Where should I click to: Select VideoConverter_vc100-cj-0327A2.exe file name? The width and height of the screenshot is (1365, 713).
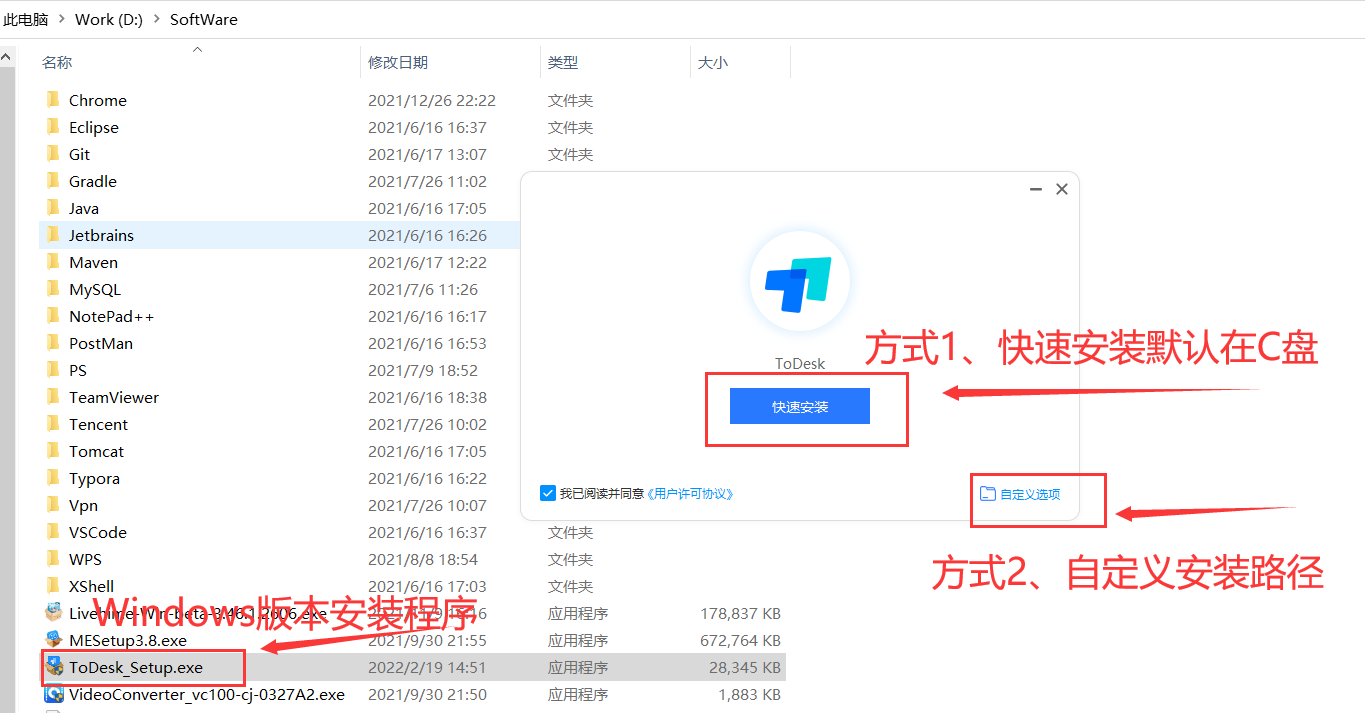point(207,694)
